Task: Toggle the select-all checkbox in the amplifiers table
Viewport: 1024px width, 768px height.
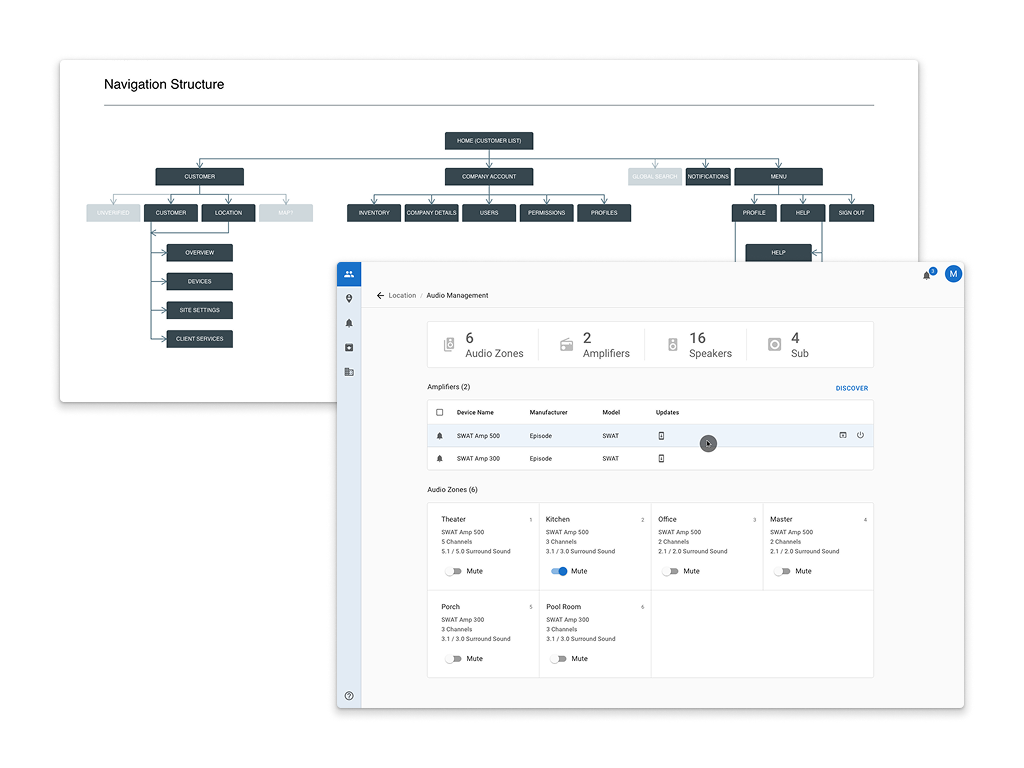Action: (437, 412)
